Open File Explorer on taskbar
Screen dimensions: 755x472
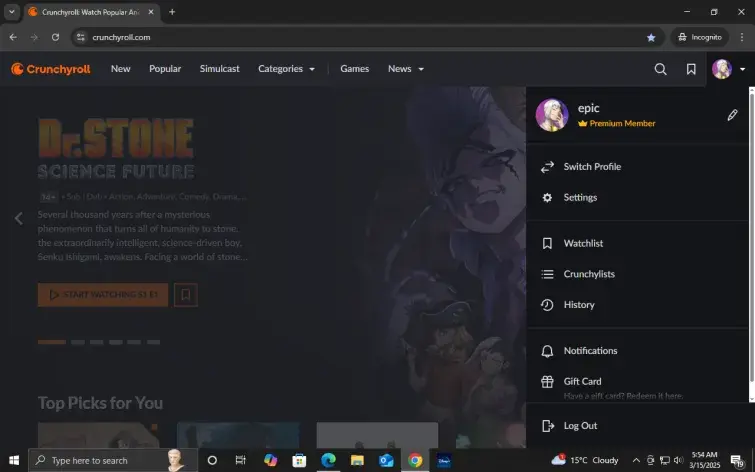[x=357, y=460]
